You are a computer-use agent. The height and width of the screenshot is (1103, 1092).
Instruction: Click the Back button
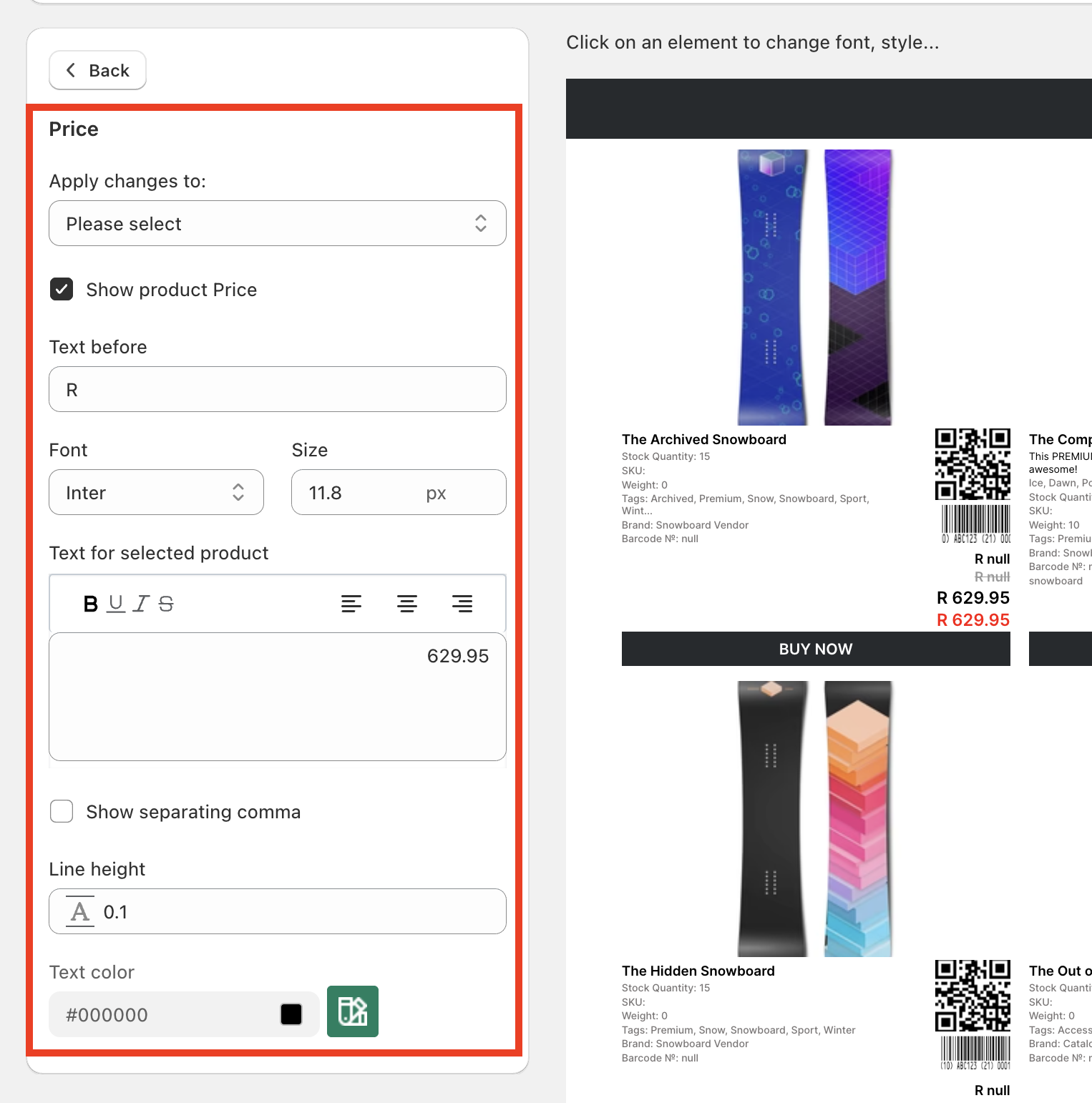coord(97,70)
